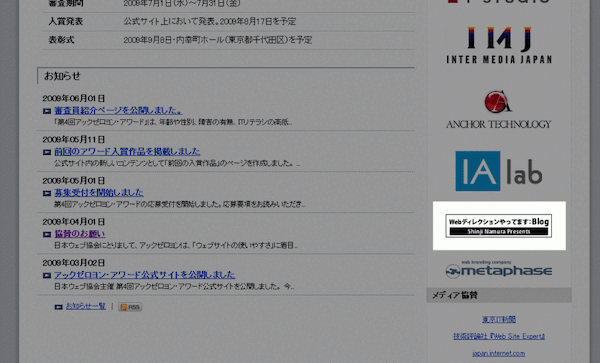Click the RSS feed button

(130, 307)
